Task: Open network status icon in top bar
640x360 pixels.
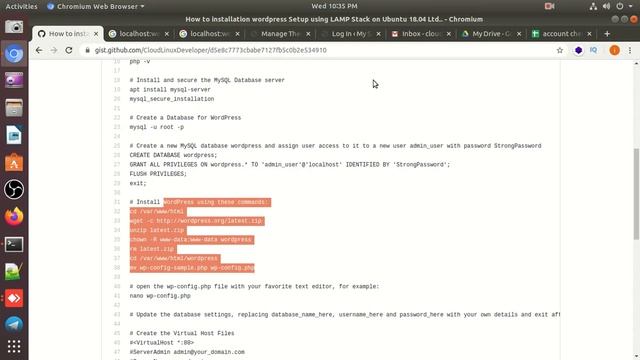Action: coord(593,6)
